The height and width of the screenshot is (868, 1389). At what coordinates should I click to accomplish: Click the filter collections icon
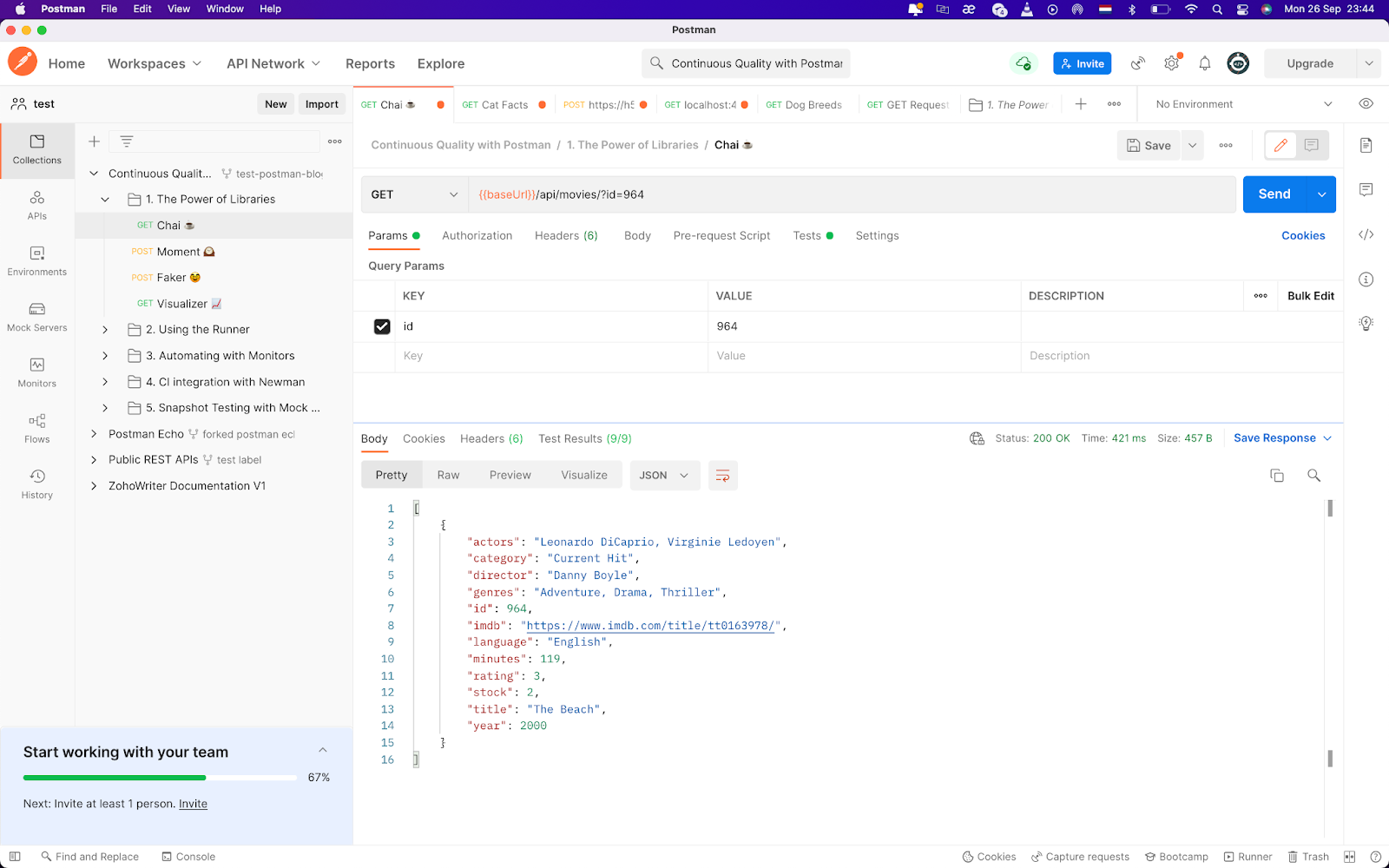pos(127,141)
